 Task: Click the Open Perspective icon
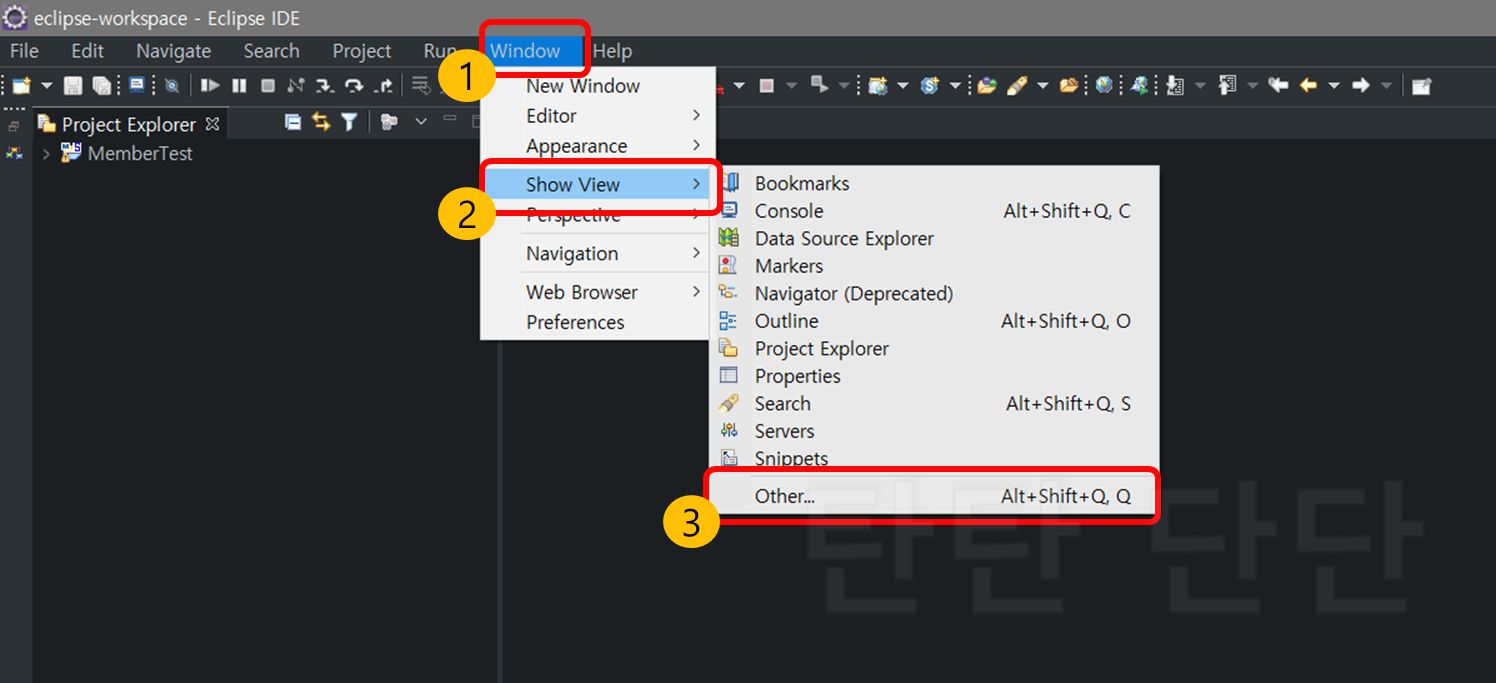pos(1421,86)
